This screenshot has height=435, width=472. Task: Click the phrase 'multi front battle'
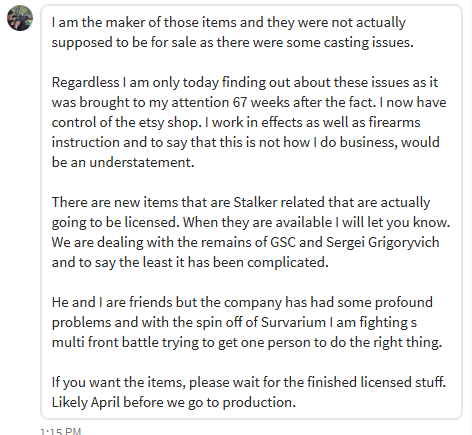105,342
